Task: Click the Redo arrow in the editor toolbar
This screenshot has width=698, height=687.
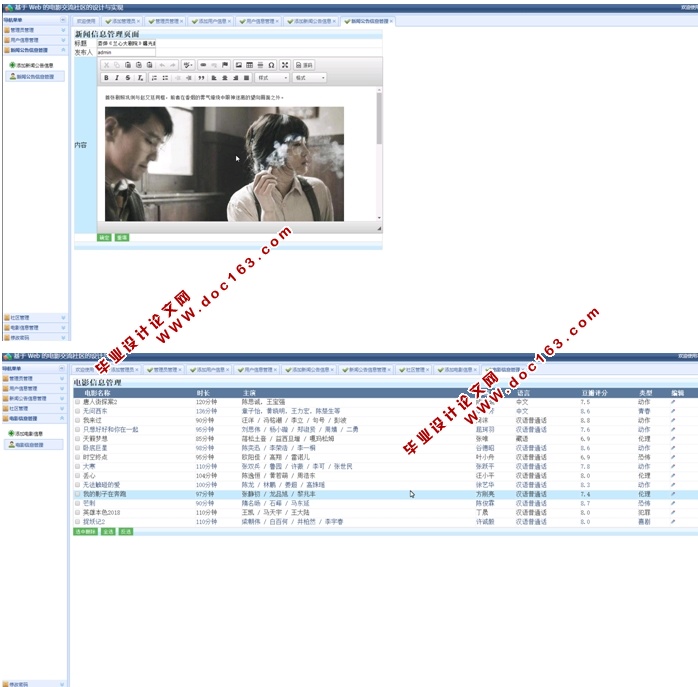Action: coord(173,65)
